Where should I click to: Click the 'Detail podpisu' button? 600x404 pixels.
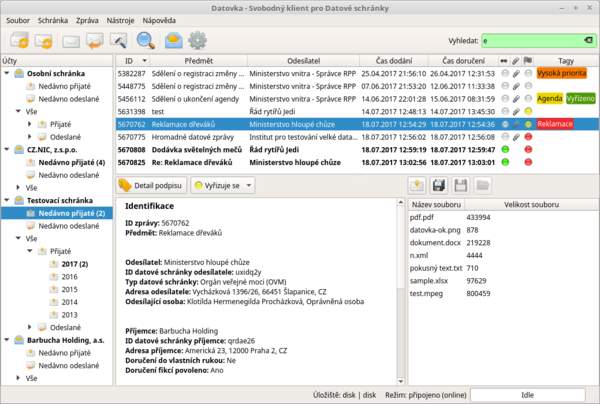151,185
